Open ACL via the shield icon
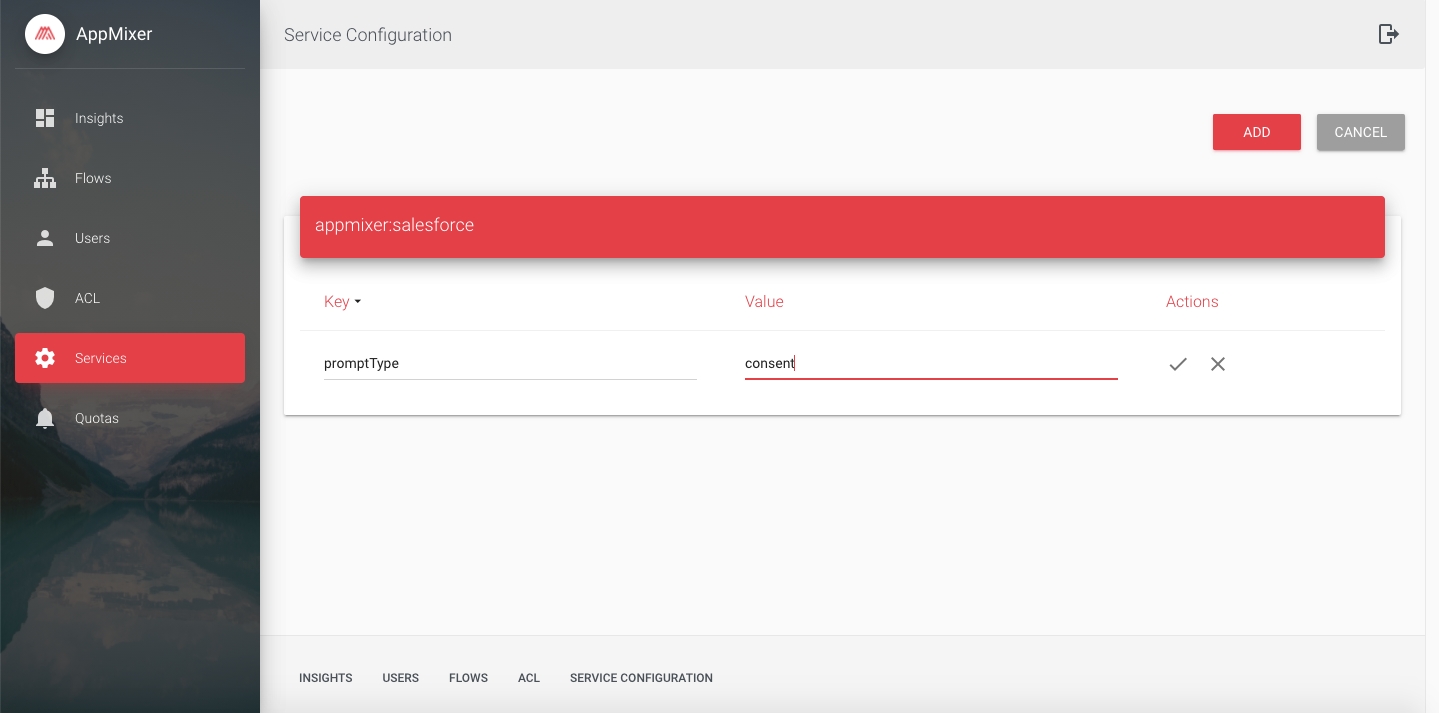Image resolution: width=1439 pixels, height=713 pixels. pos(45,298)
